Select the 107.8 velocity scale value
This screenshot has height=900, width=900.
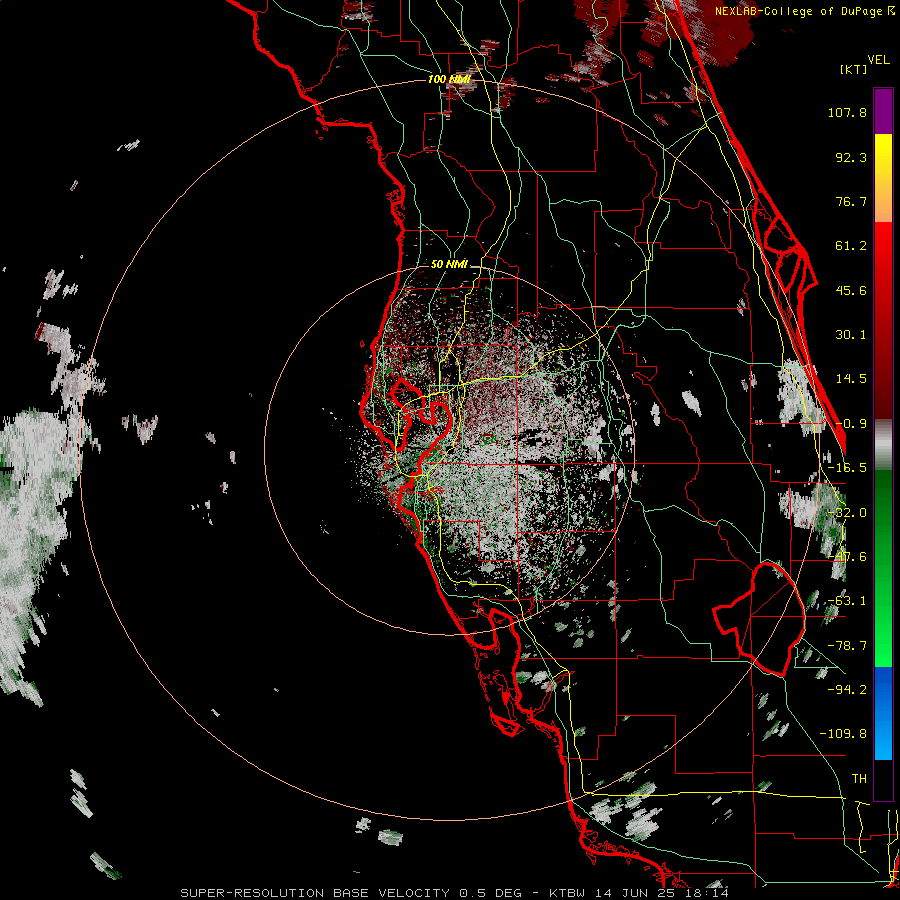coord(847,112)
